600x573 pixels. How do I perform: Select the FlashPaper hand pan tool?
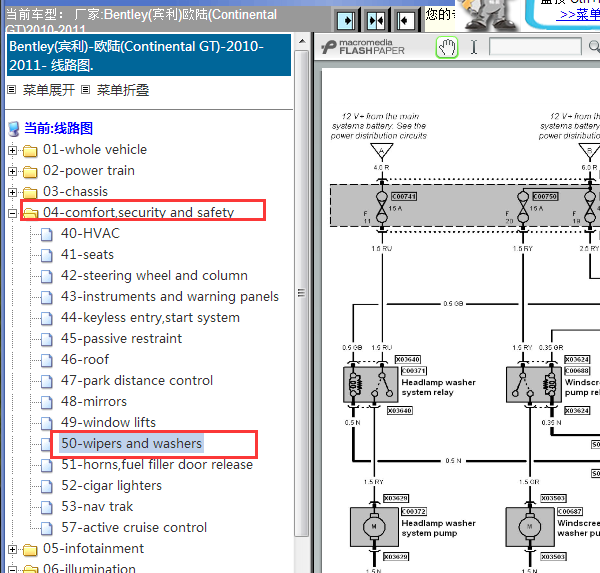pos(447,47)
